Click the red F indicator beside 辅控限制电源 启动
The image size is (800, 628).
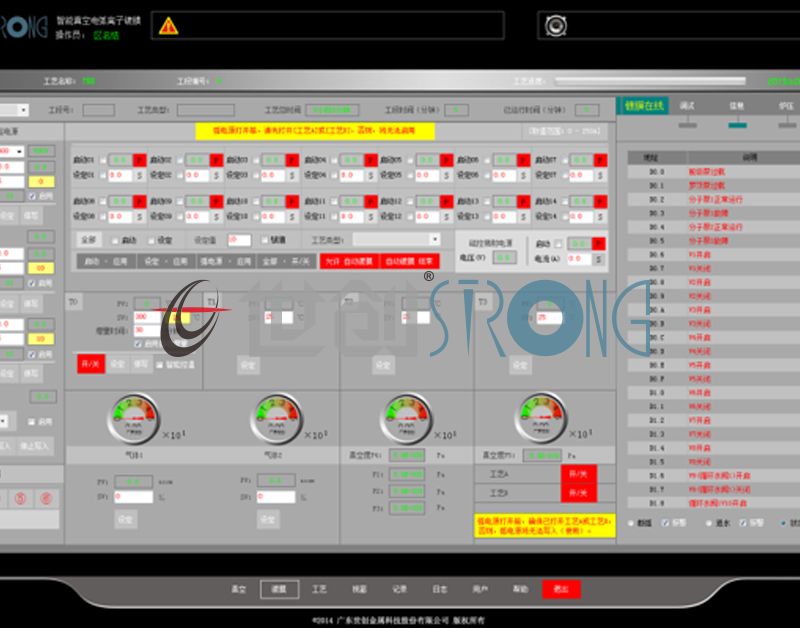point(599,243)
